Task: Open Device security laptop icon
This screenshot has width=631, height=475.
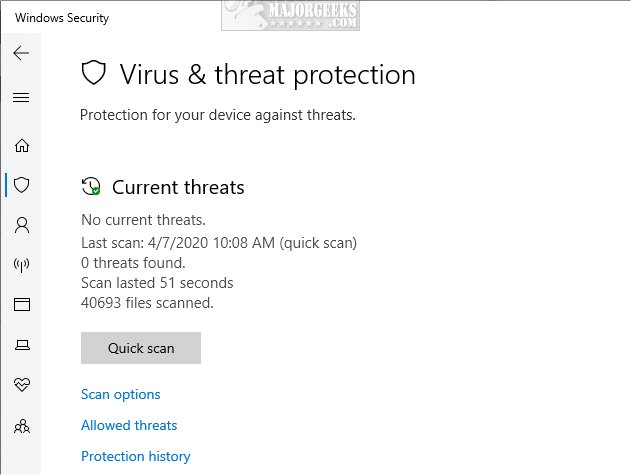Action: pos(22,345)
